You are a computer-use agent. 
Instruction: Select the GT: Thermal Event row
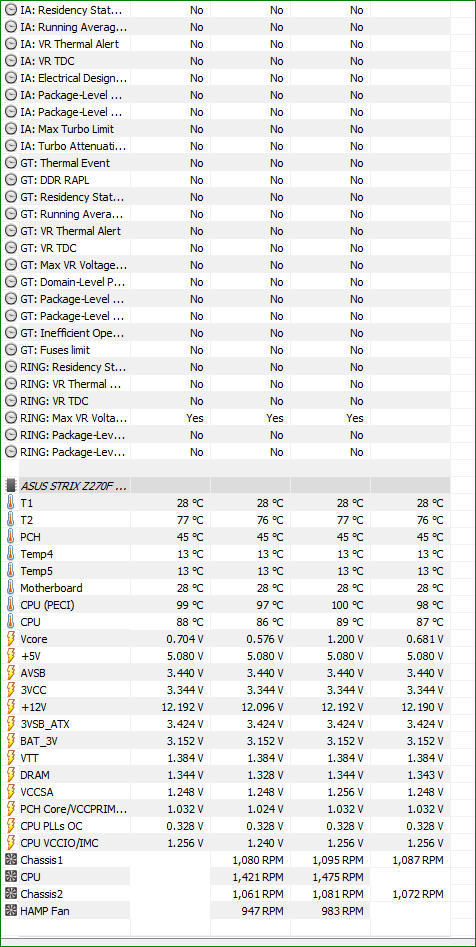coord(227,163)
